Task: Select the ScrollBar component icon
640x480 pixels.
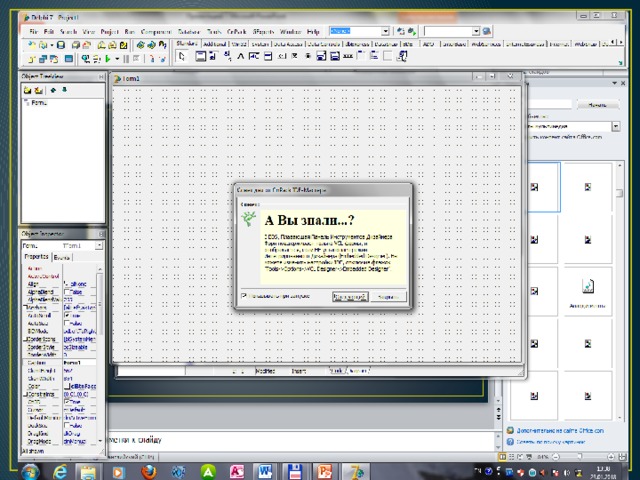Action: (x=348, y=56)
